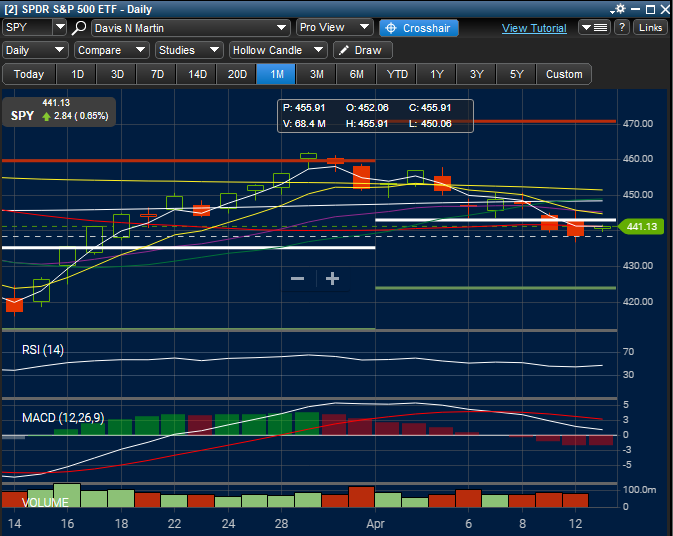Toggle the Crosshair mode

point(419,28)
